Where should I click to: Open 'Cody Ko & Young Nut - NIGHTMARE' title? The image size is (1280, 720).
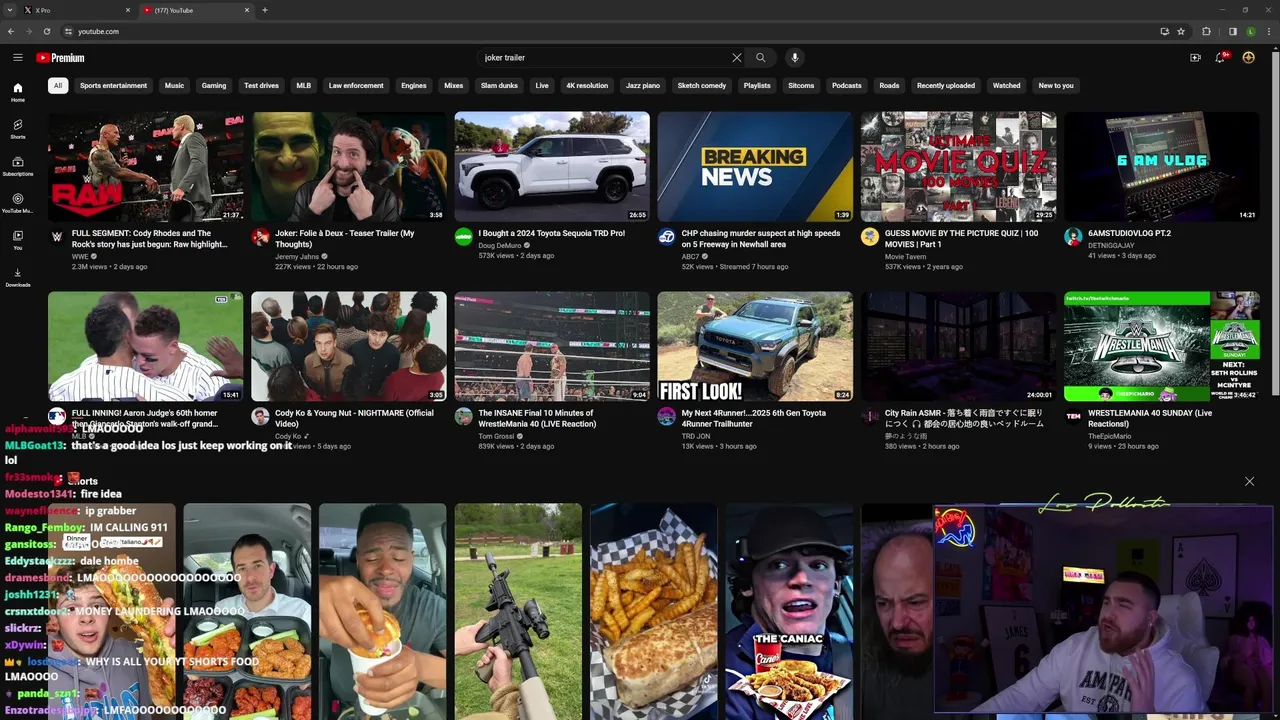pos(354,418)
